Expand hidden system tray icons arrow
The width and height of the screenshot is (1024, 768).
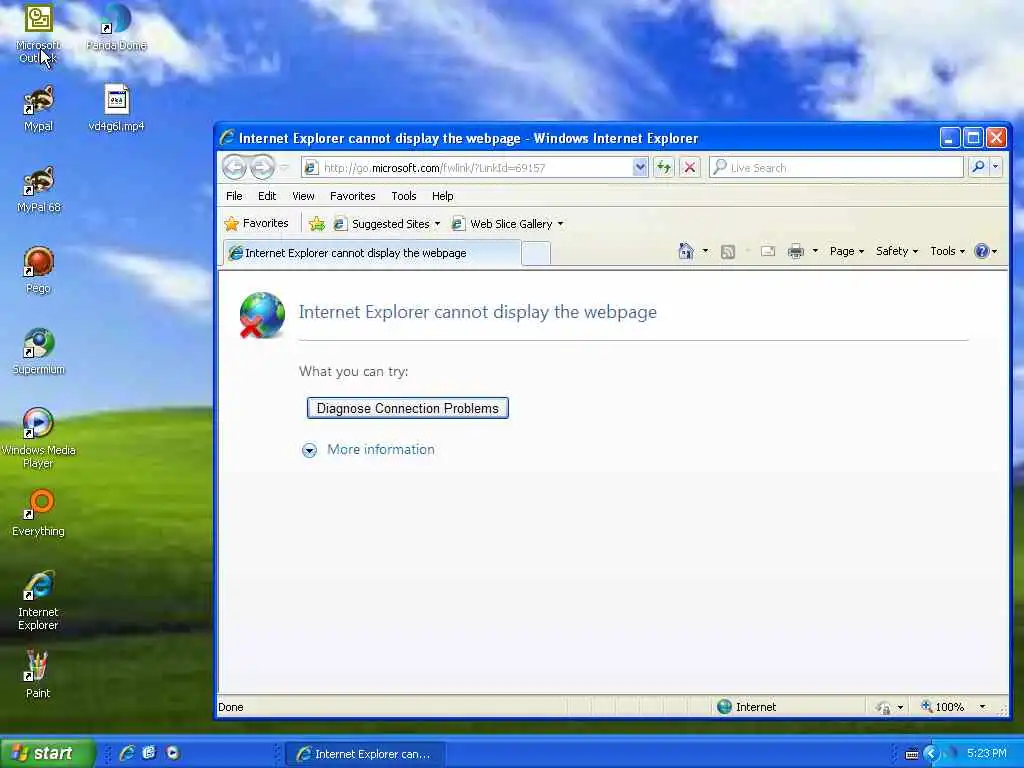click(931, 754)
